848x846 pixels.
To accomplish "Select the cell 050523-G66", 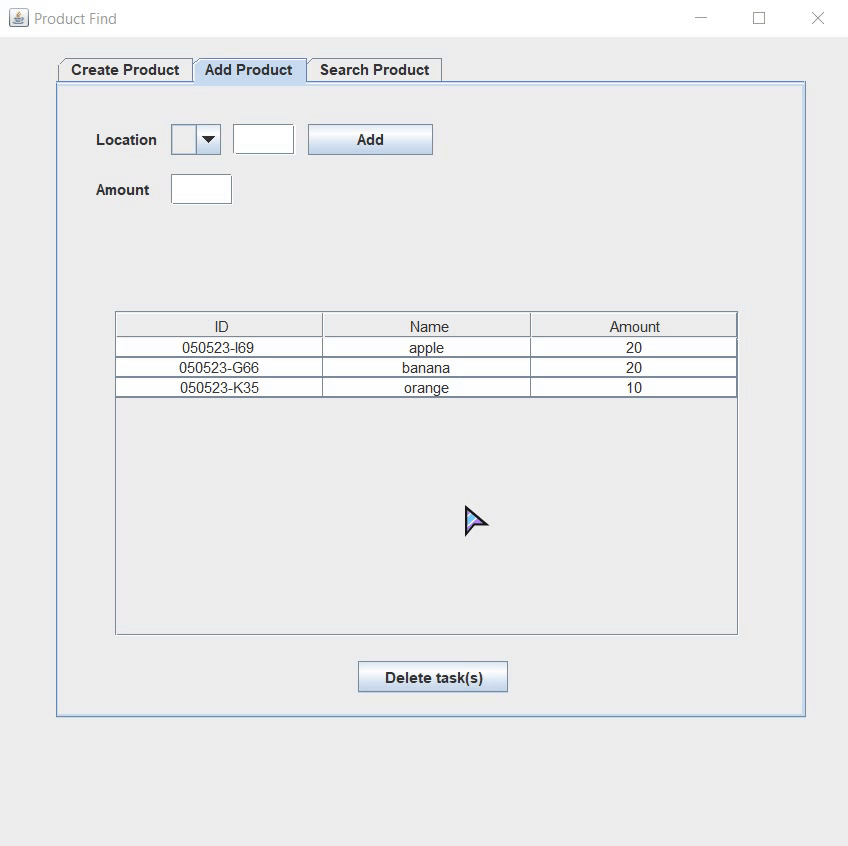I will pos(219,368).
